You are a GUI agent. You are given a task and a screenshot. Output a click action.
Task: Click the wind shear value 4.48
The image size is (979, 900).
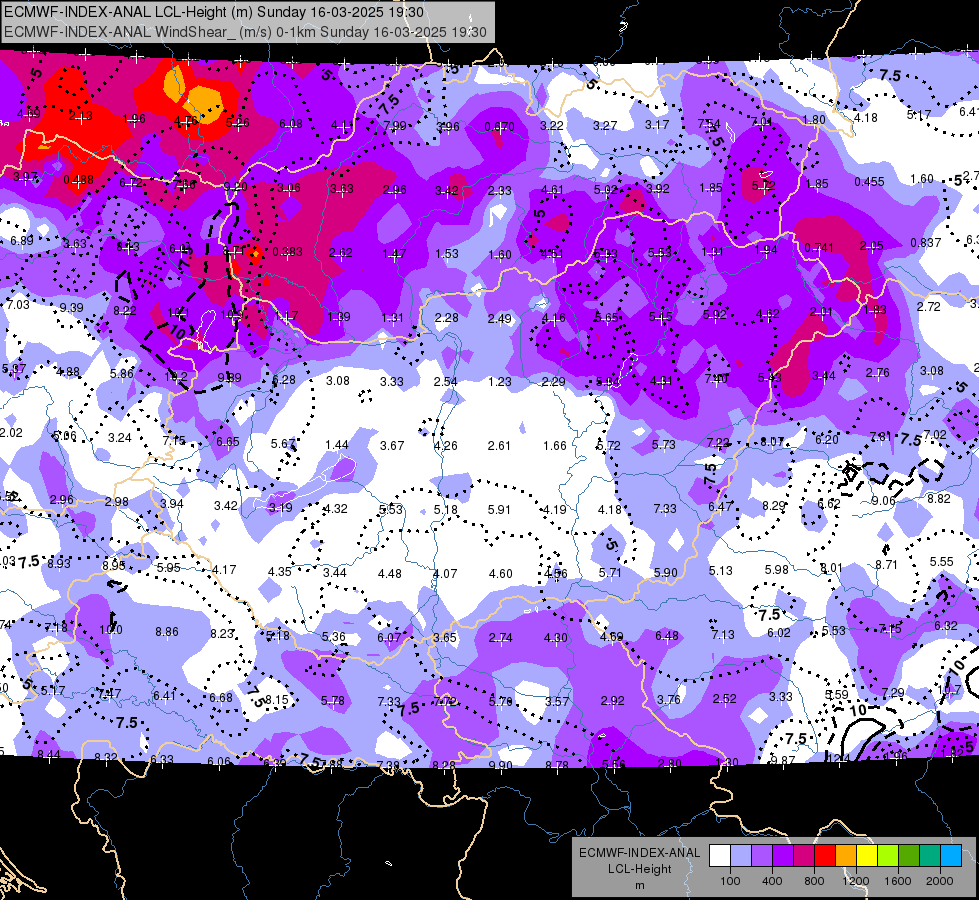pyautogui.click(x=390, y=573)
